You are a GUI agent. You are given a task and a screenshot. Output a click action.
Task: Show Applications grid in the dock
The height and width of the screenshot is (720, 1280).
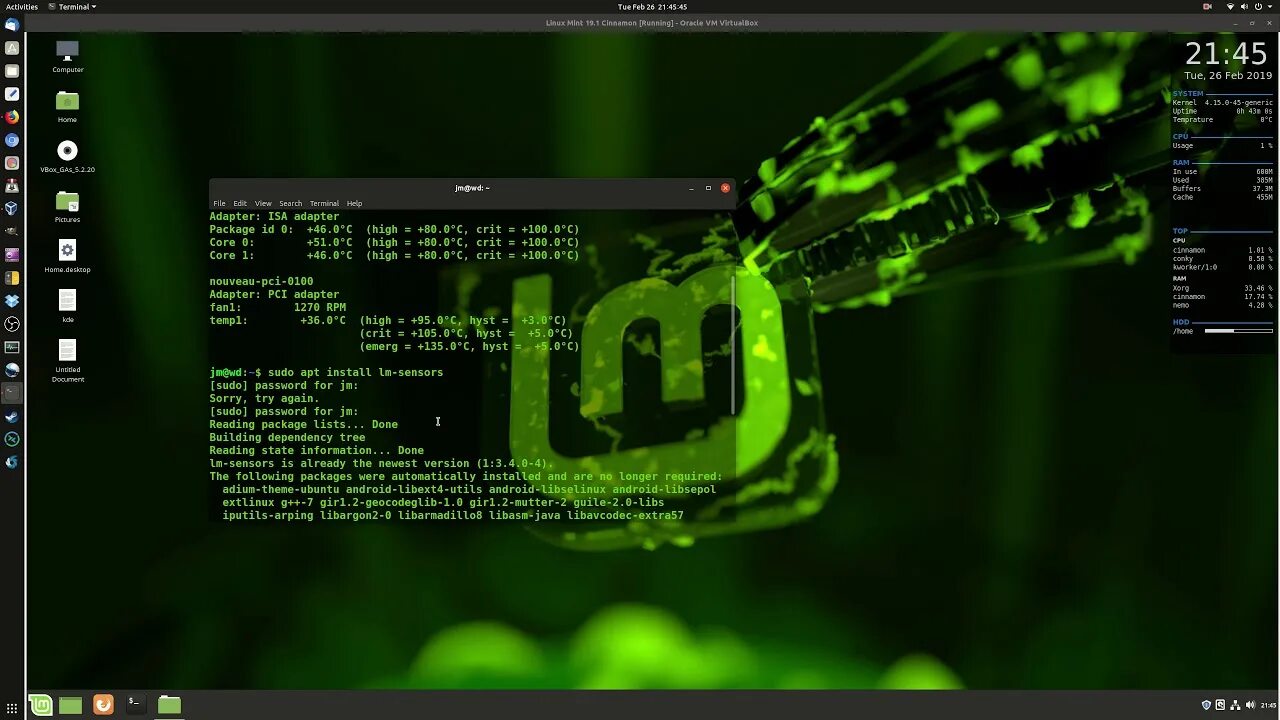point(12,708)
